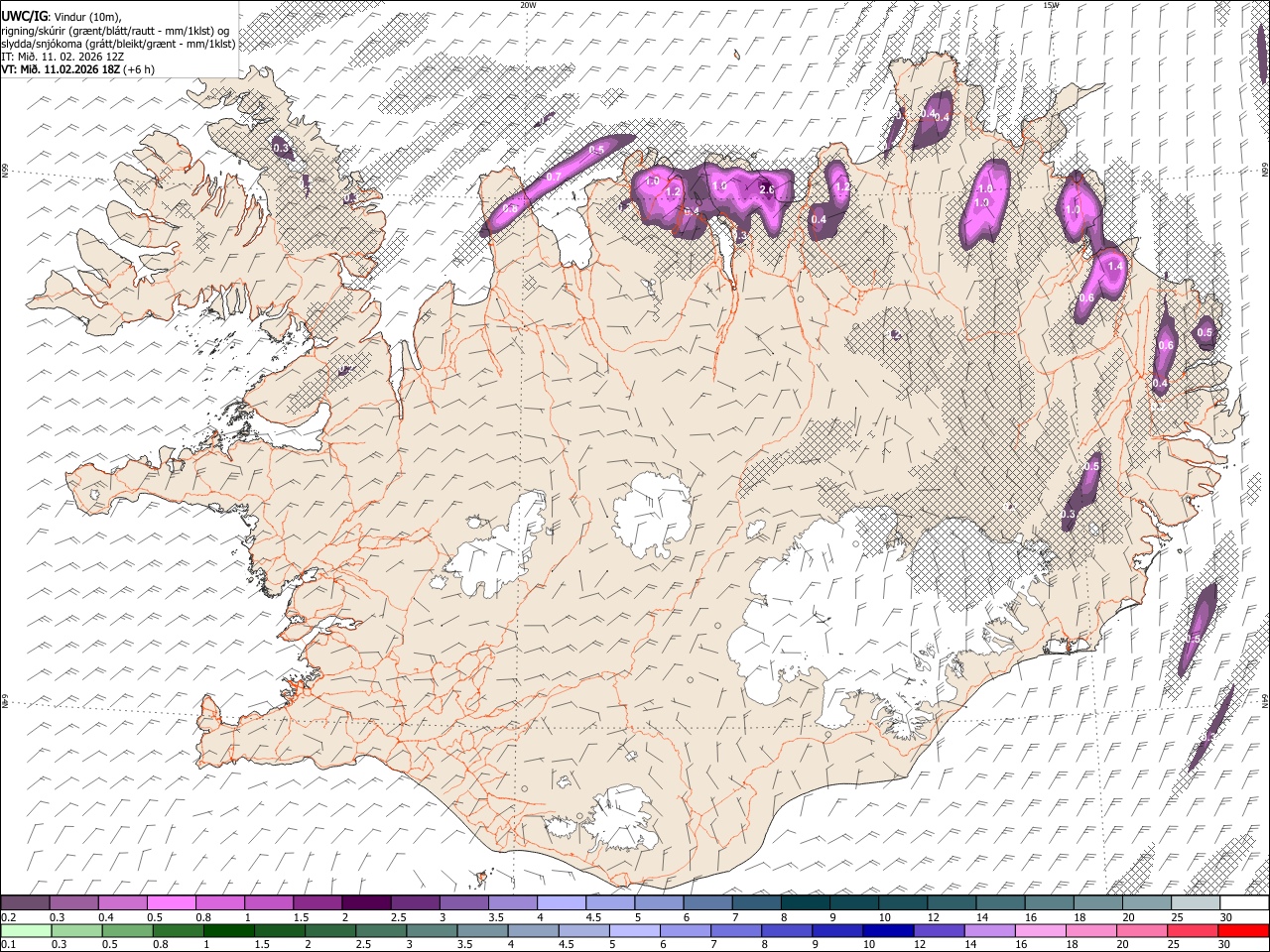This screenshot has width=1270, height=952.
Task: Click the pink 16–18 rain legend swatch
Action: [1039, 931]
